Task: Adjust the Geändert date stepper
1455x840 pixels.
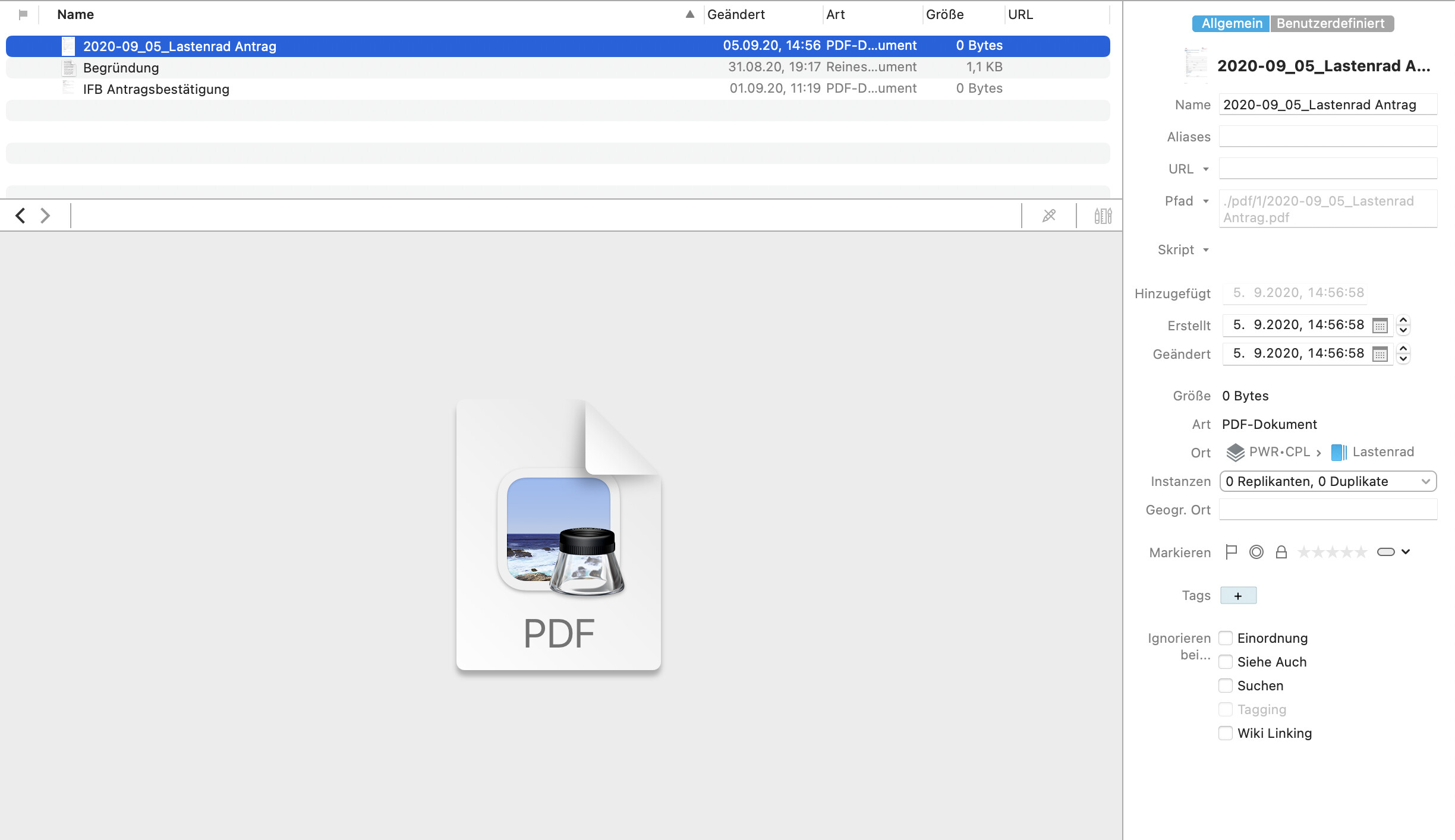Action: pos(1403,353)
